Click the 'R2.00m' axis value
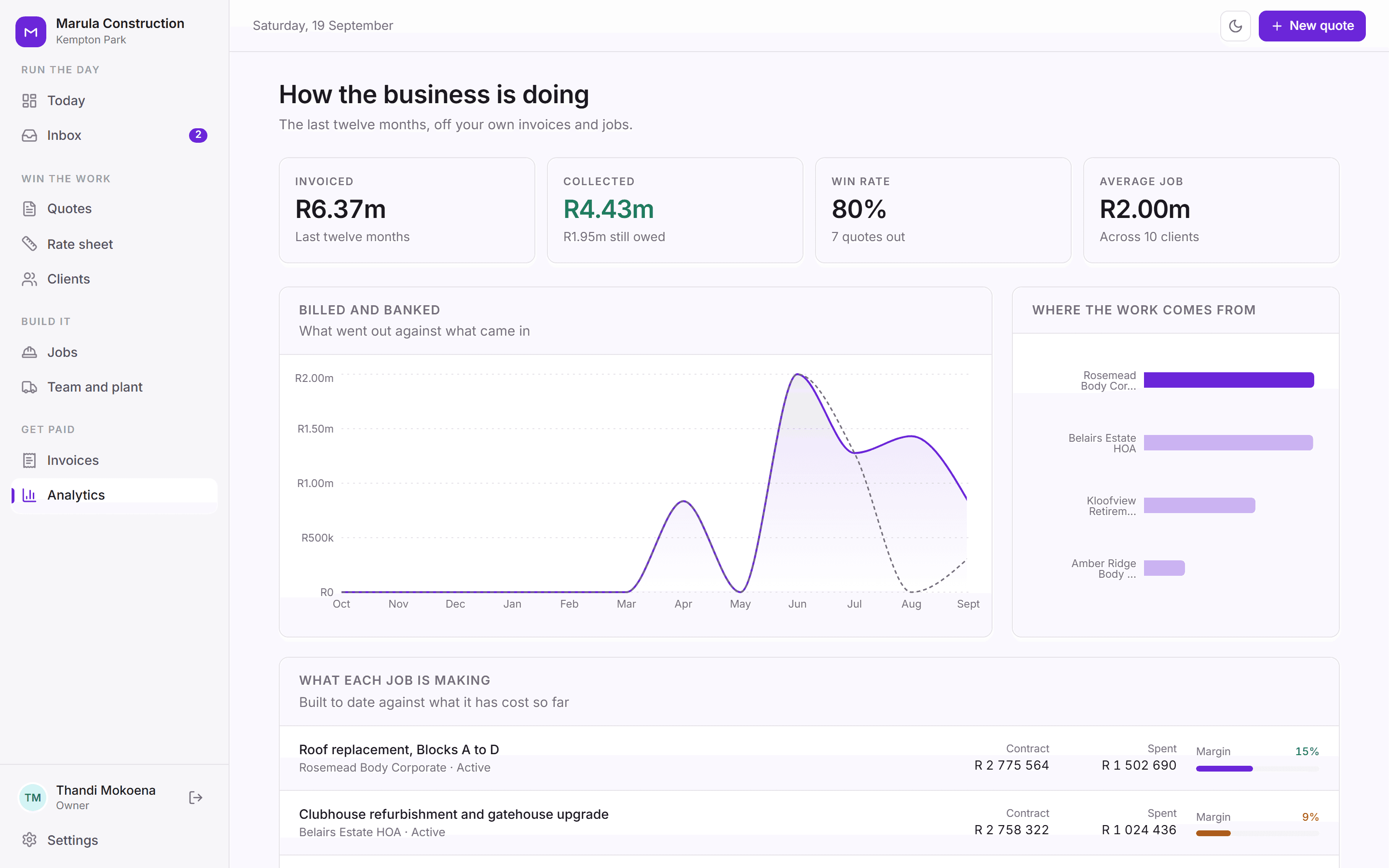Image resolution: width=1389 pixels, height=868 pixels. coord(314,379)
